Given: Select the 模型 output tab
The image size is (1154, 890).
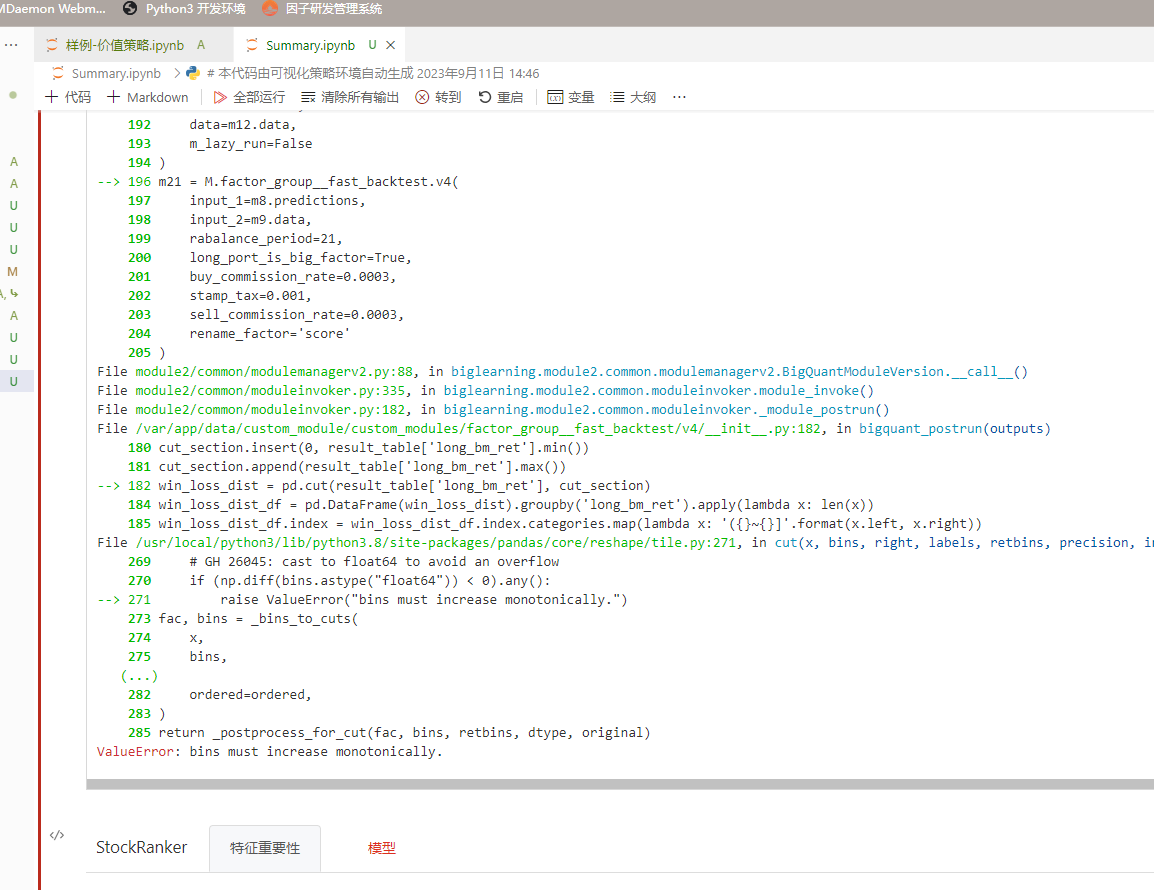Looking at the screenshot, I should 382,848.
